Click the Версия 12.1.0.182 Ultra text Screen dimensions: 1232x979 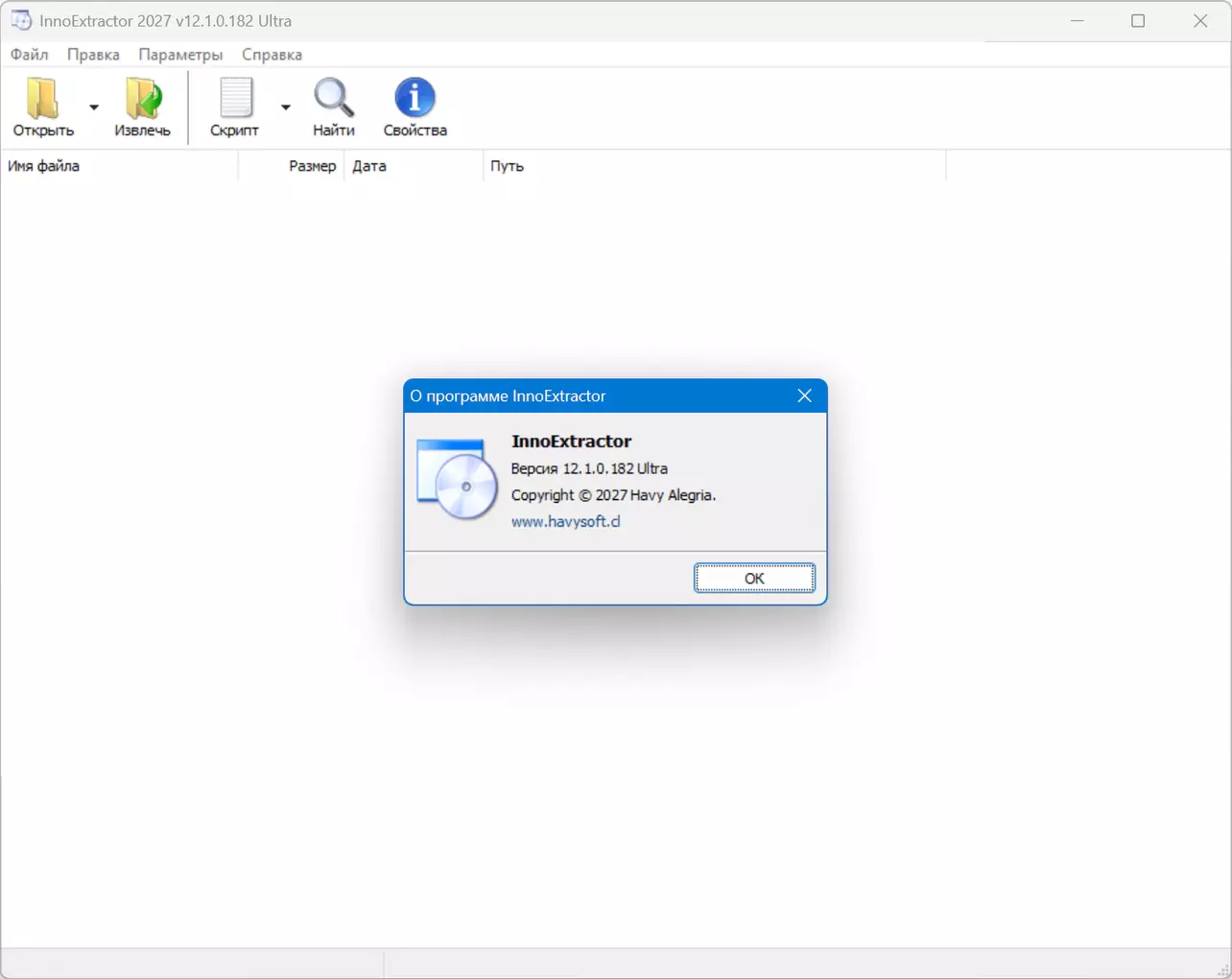pos(589,468)
